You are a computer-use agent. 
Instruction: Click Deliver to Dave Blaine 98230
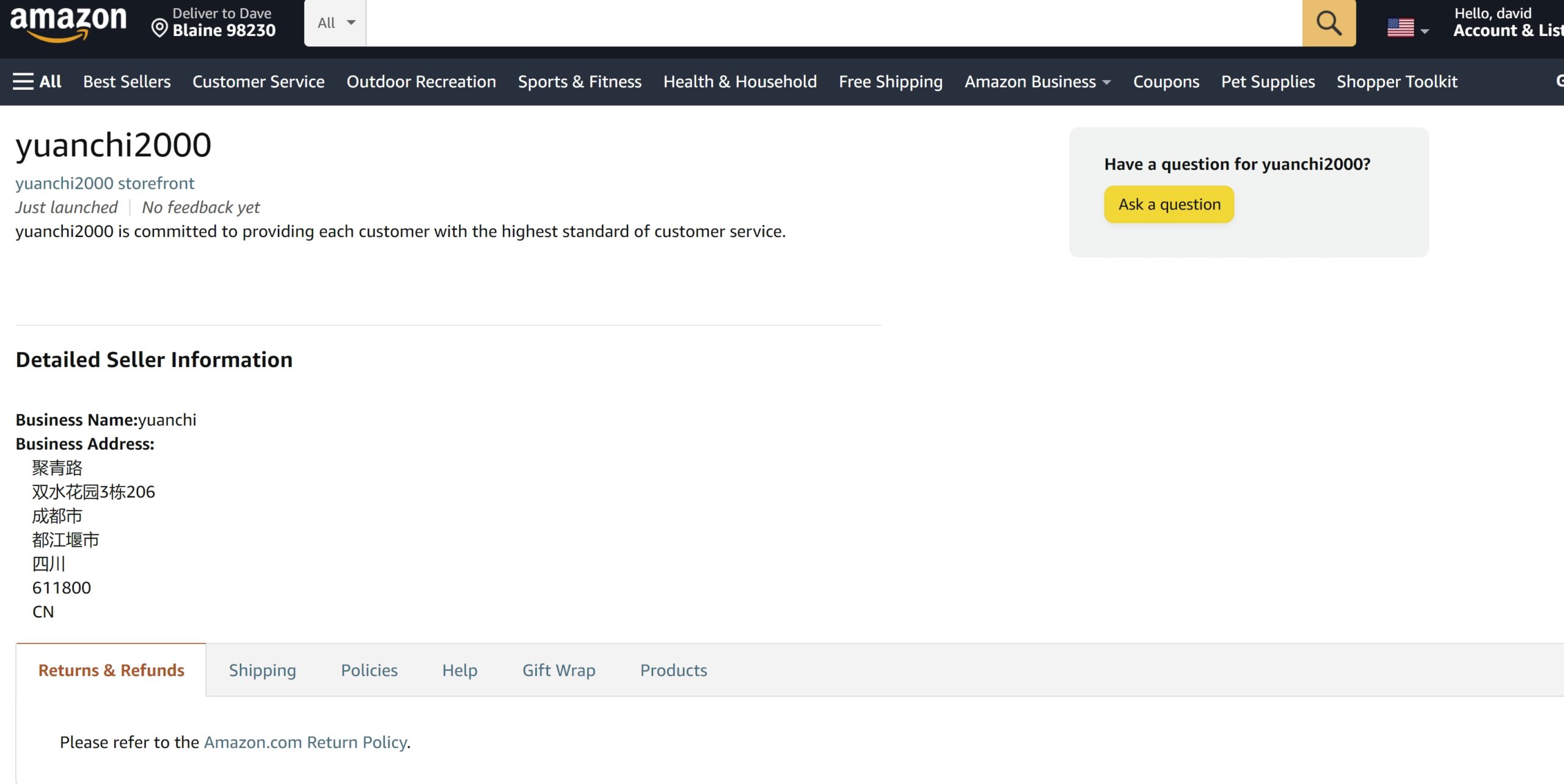coord(214,22)
